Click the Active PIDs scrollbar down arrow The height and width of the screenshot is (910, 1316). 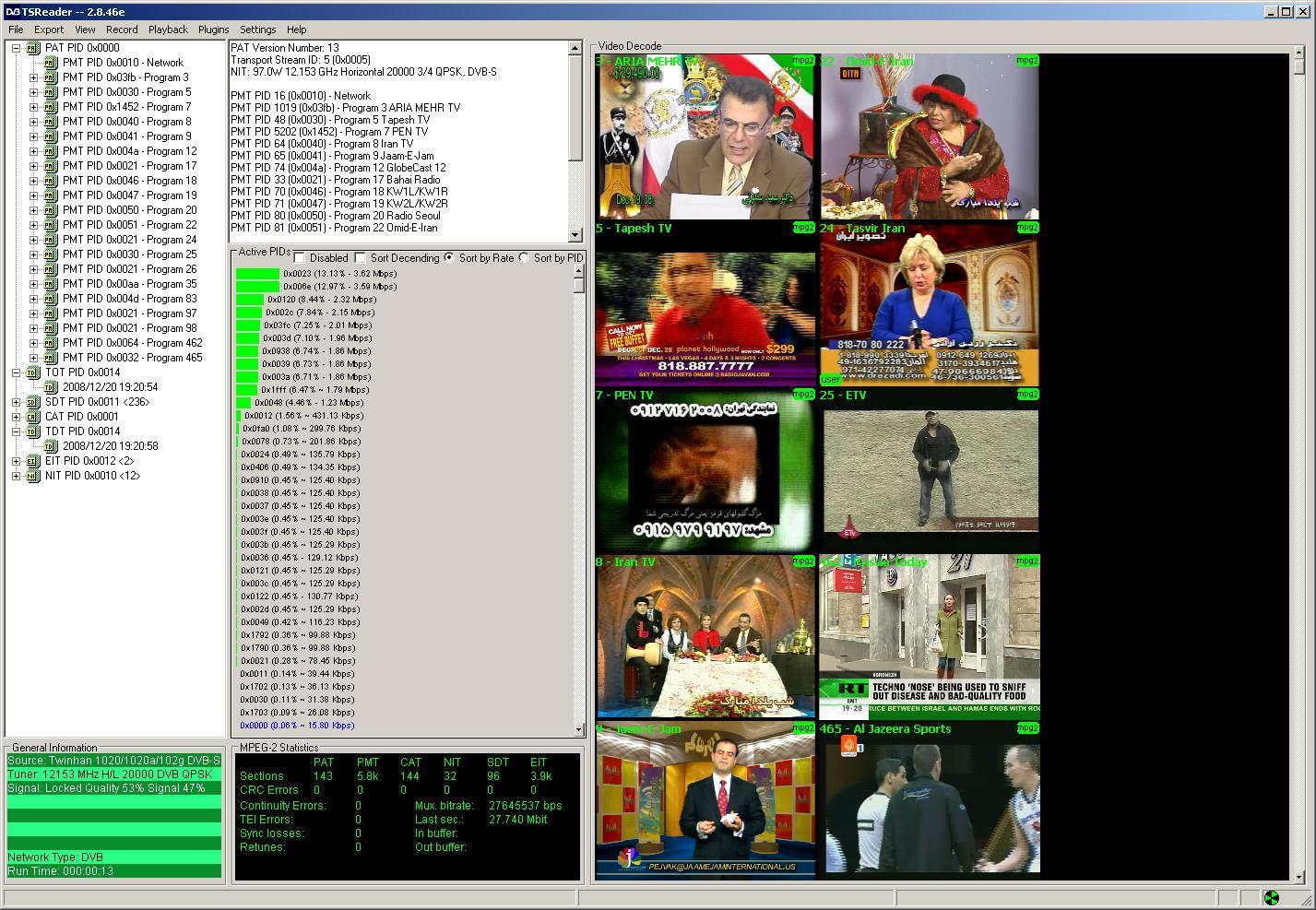coord(578,729)
